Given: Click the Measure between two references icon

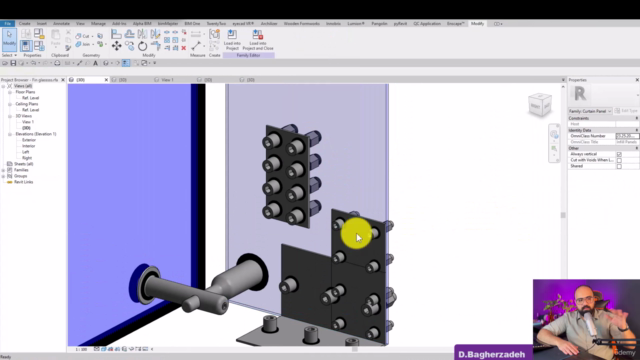Looking at the screenshot, I should (x=196, y=46).
